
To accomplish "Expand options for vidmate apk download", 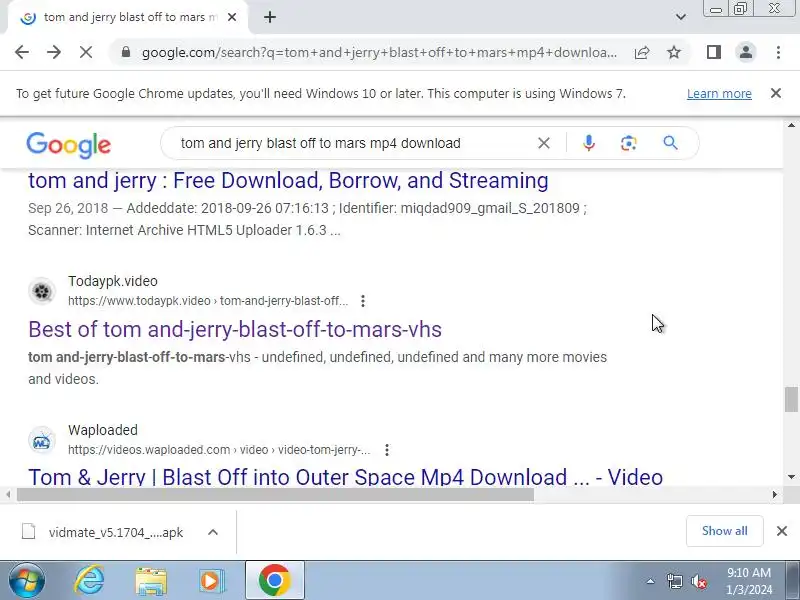I will click(213, 532).
